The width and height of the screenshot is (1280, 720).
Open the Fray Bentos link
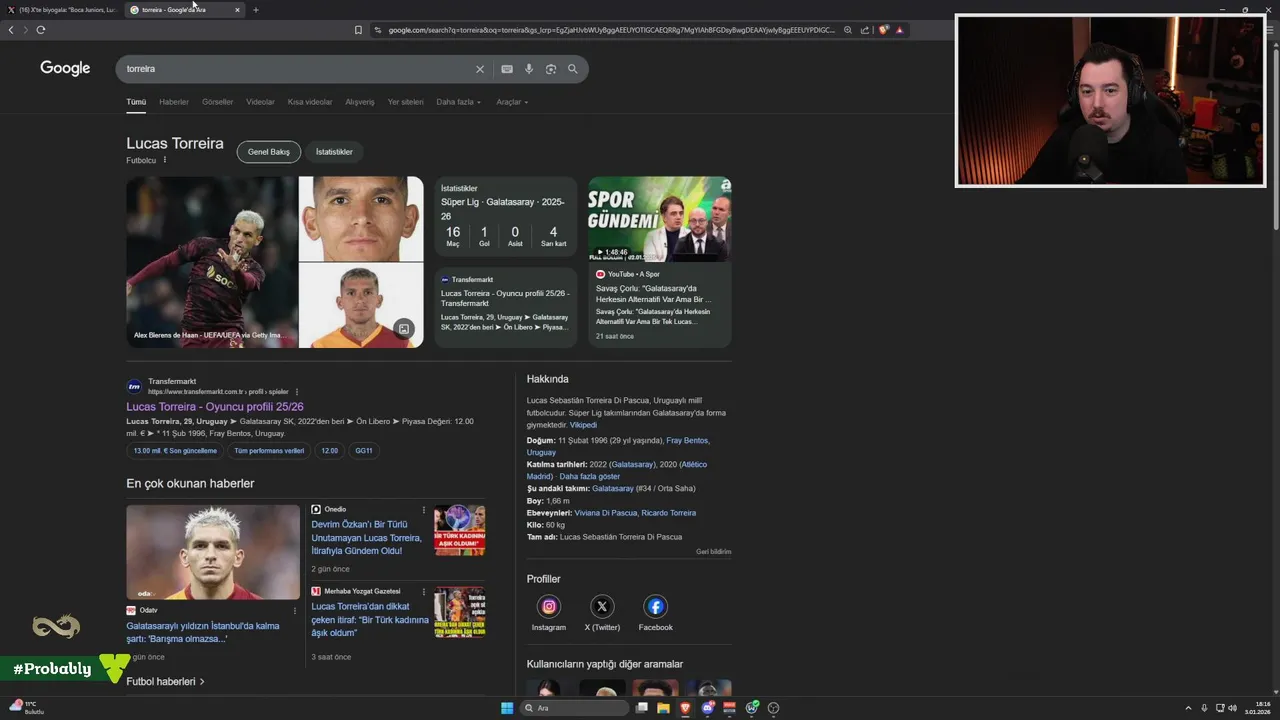coord(688,440)
